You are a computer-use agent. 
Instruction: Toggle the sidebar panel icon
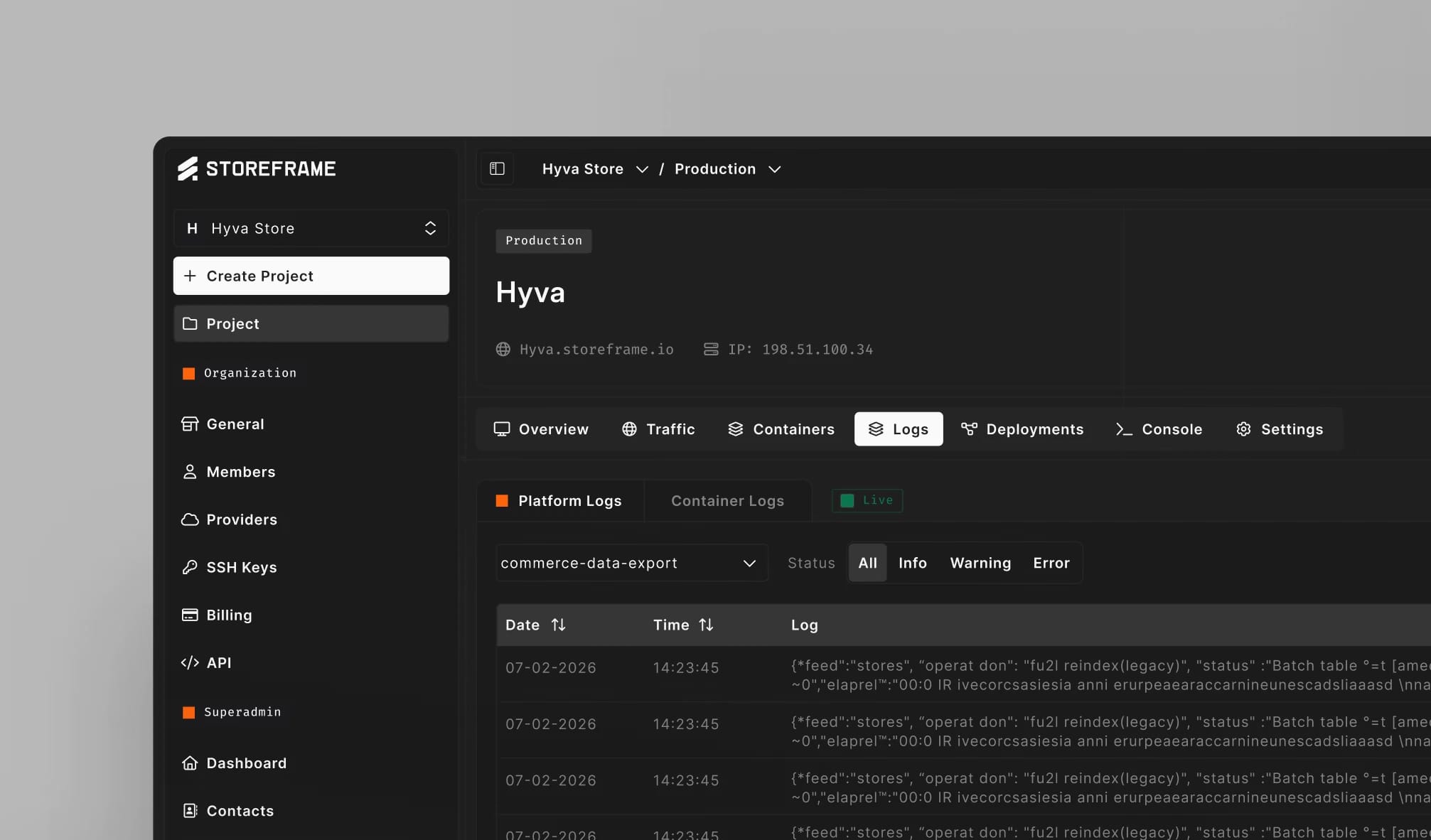497,169
